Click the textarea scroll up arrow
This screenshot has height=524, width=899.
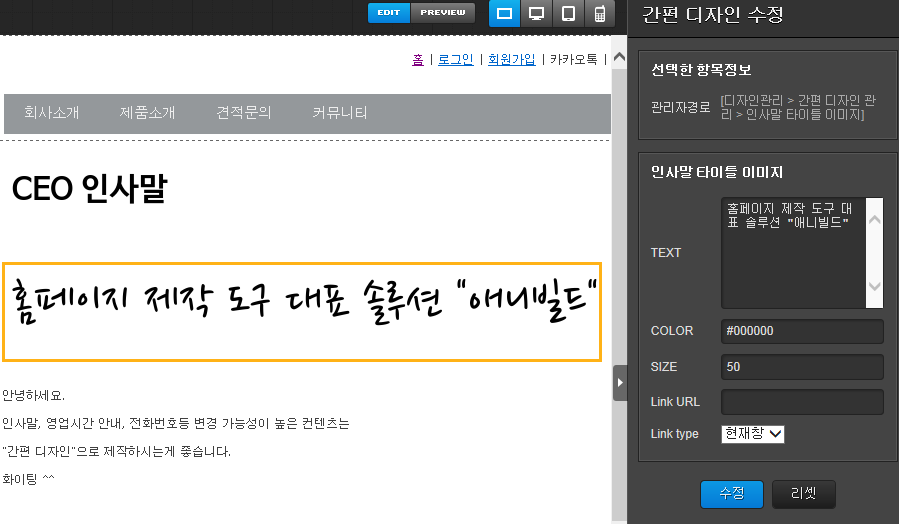(874, 220)
